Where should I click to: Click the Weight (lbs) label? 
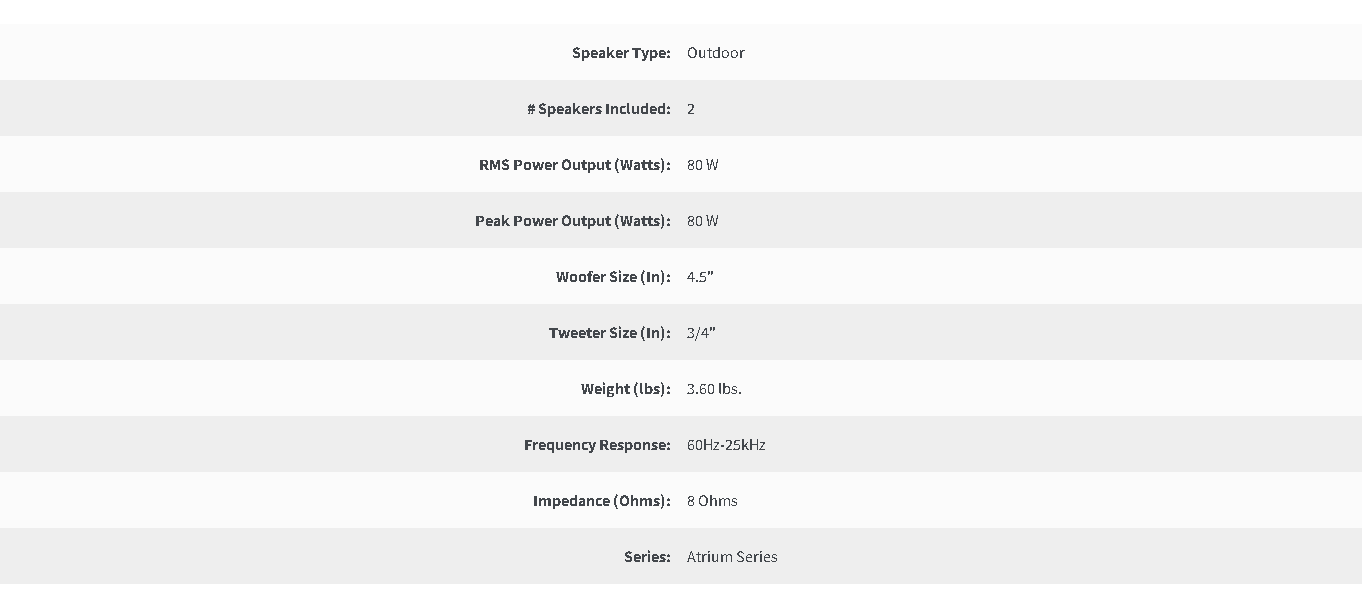tap(626, 389)
